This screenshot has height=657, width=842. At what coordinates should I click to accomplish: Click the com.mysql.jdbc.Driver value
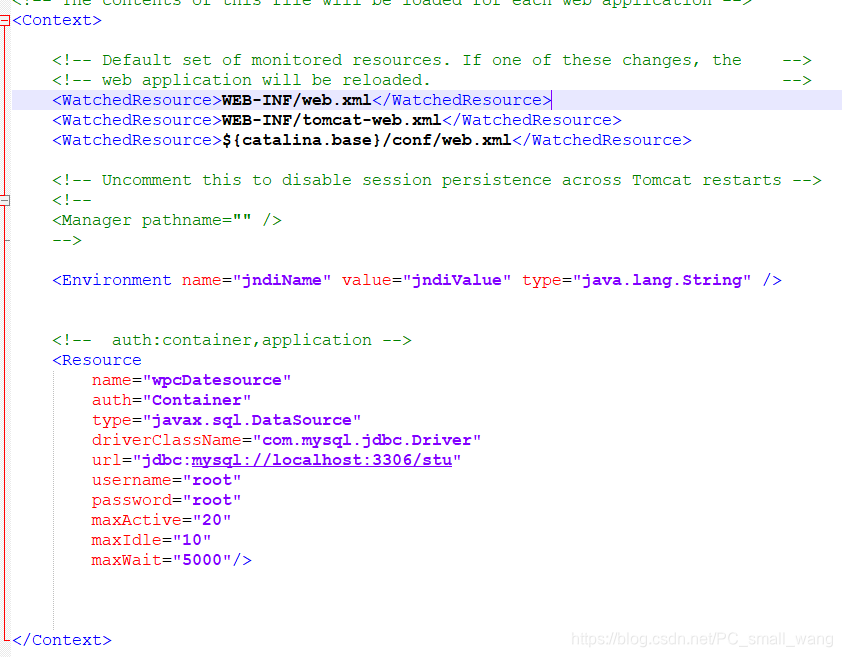coord(366,441)
